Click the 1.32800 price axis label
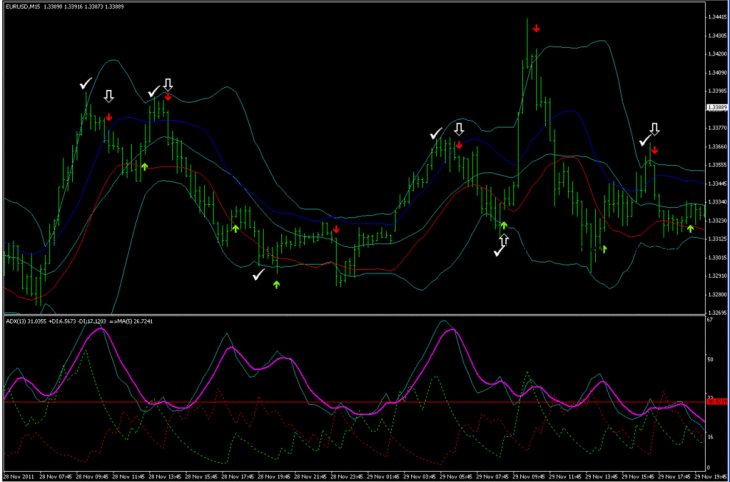Viewport: 730px width, 482px height. click(x=716, y=294)
